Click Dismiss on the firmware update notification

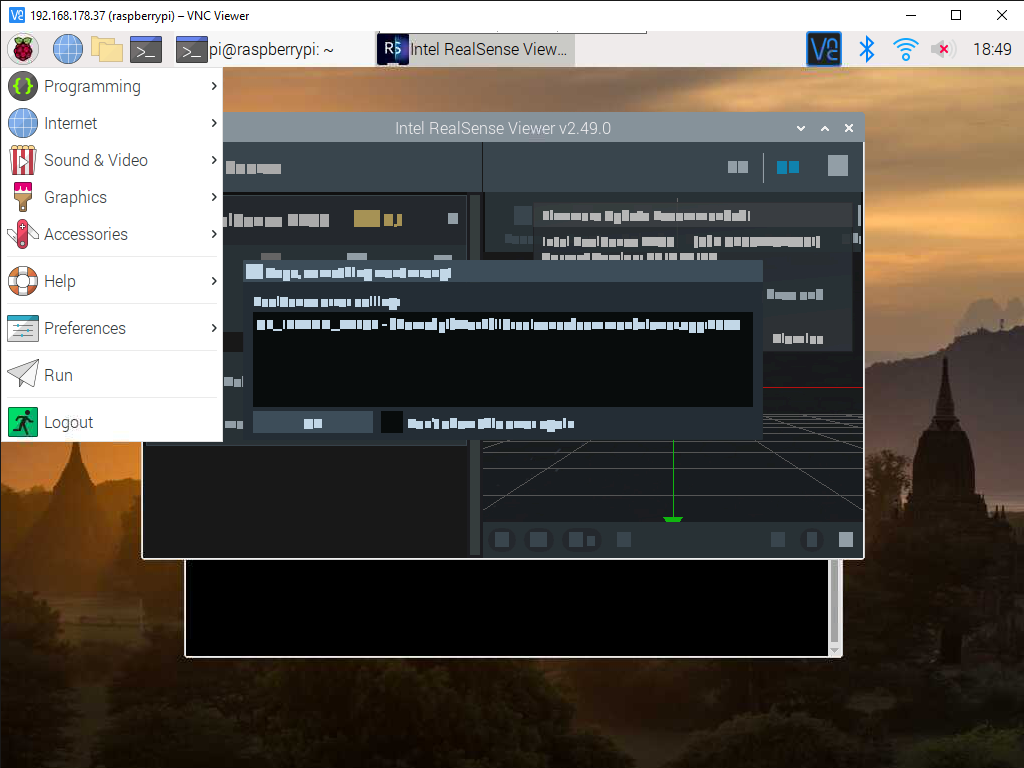coord(797,338)
